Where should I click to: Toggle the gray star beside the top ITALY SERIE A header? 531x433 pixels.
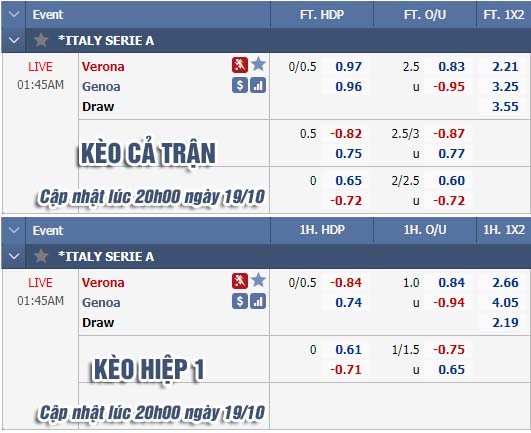(41, 40)
